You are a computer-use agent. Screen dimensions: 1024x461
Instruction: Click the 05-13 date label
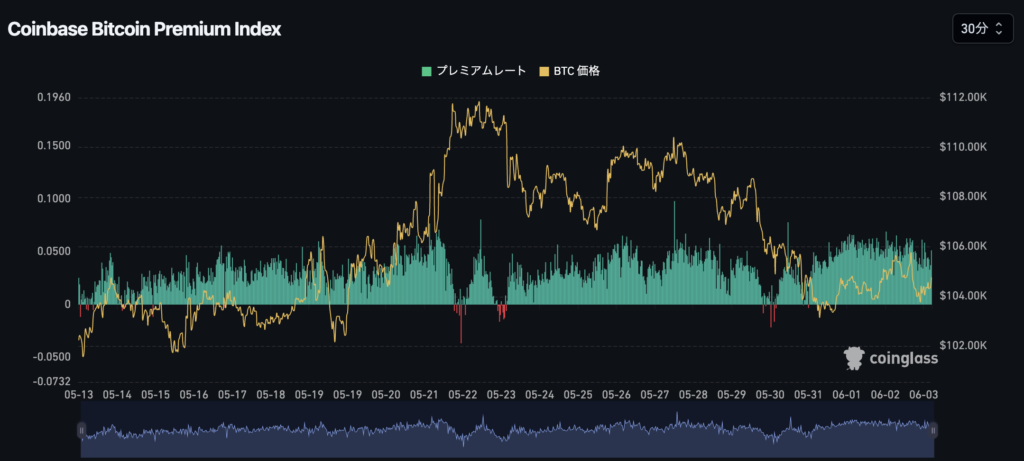coord(79,395)
